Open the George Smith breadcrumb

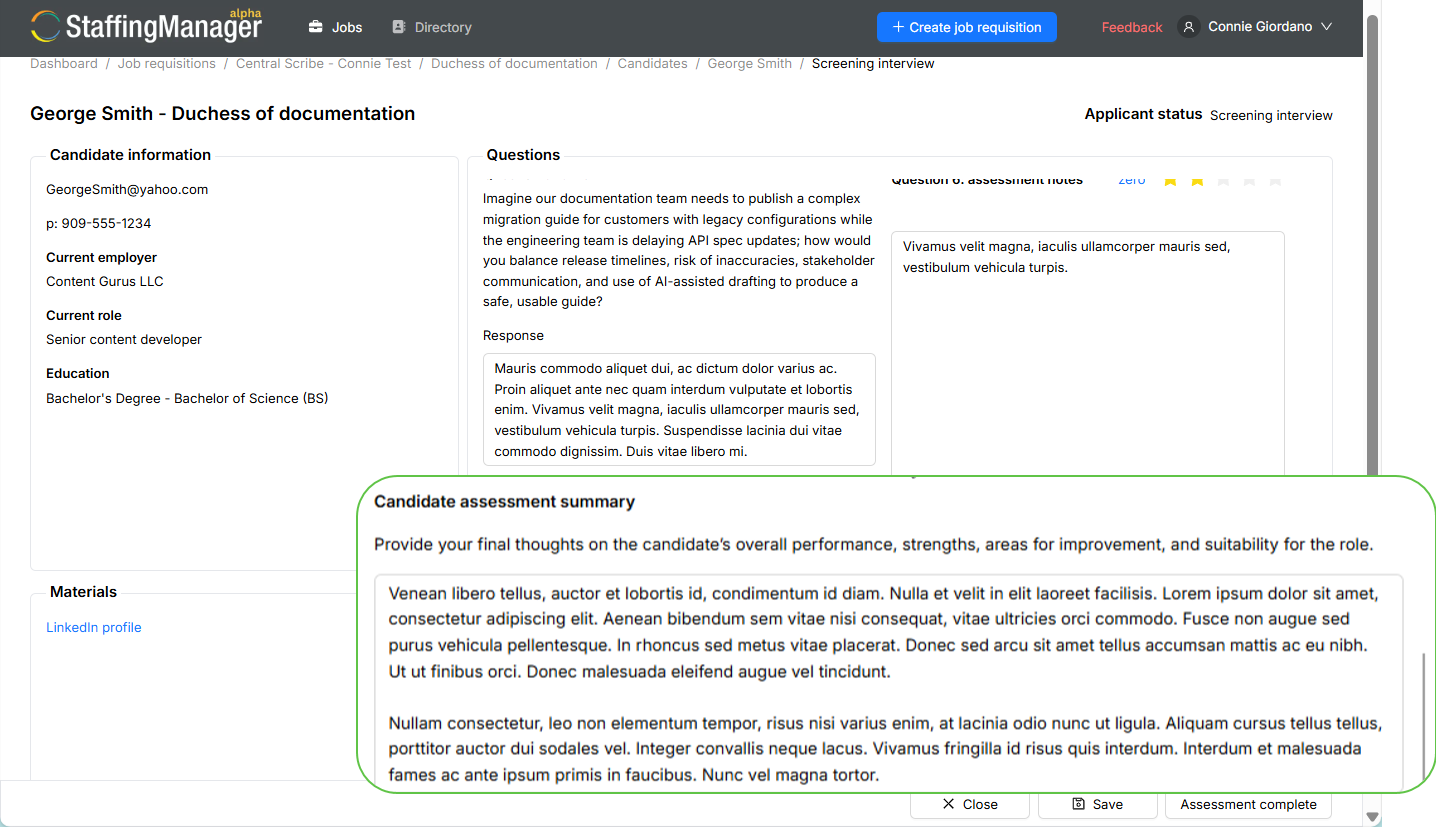(x=750, y=63)
